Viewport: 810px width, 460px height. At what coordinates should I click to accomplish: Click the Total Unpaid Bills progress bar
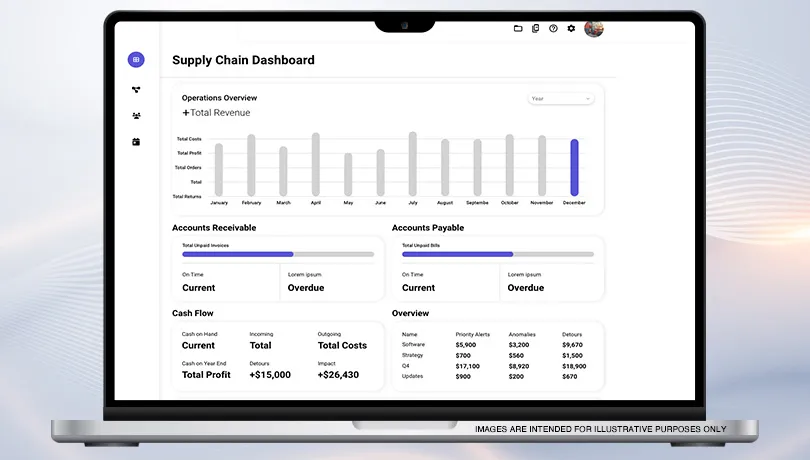click(497, 254)
